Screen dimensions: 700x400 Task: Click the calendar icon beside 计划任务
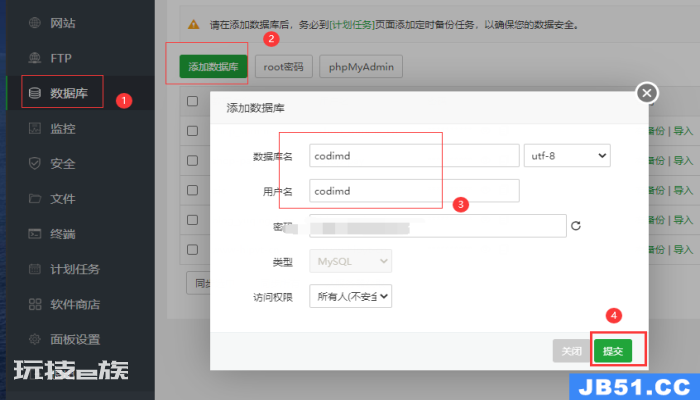[x=35, y=269]
